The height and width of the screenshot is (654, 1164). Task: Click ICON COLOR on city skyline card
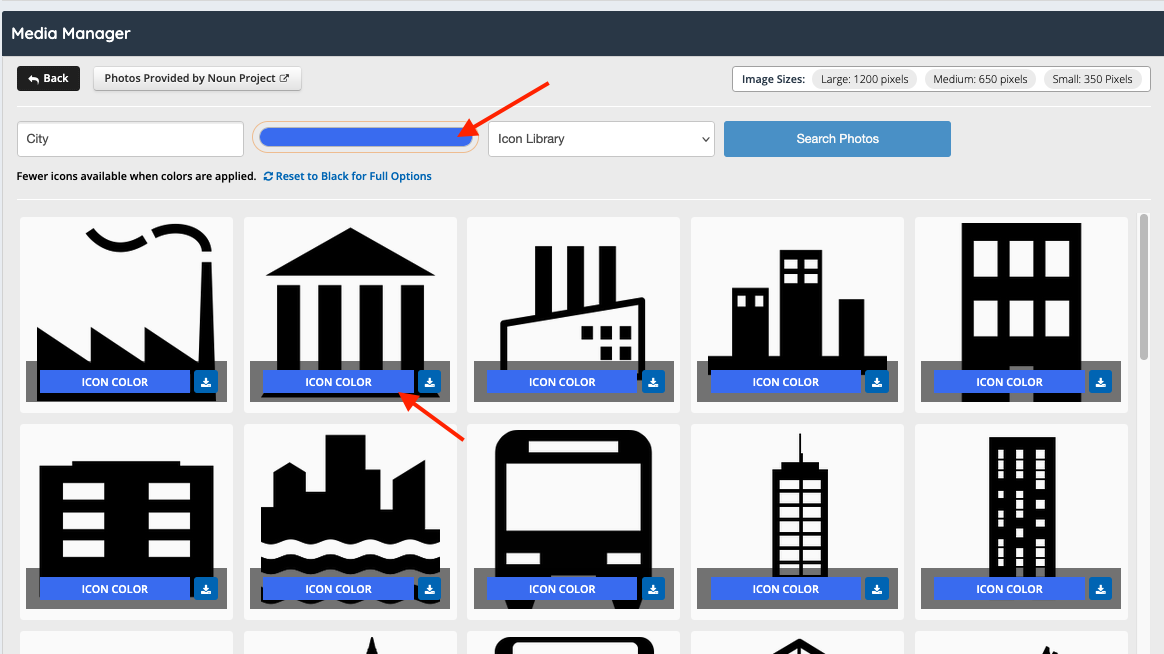[x=785, y=382]
